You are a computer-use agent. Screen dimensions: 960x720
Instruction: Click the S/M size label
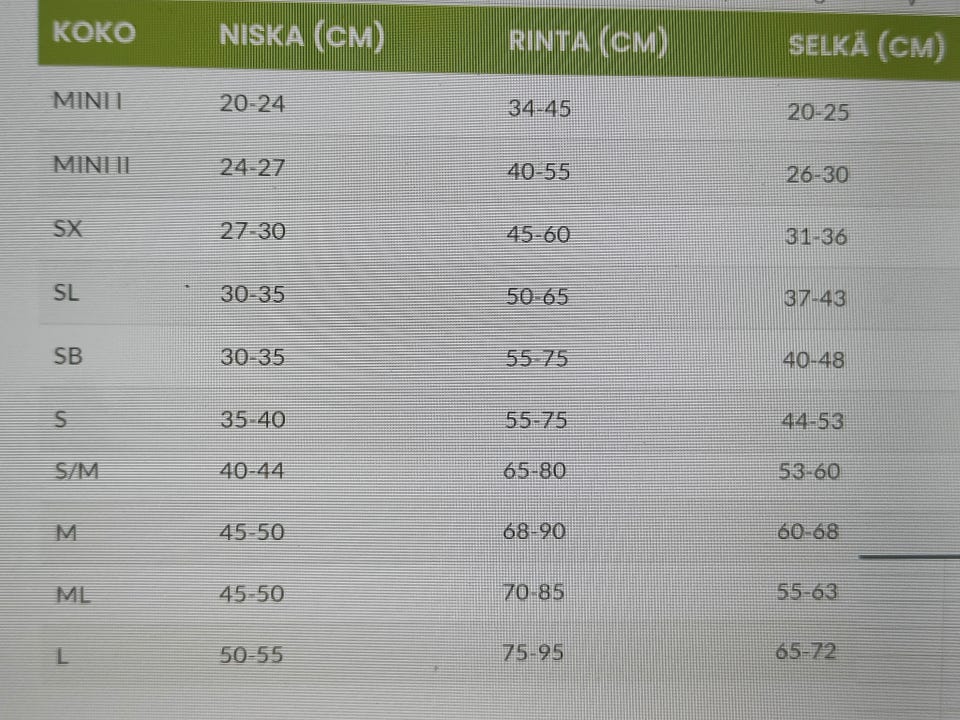(76, 471)
